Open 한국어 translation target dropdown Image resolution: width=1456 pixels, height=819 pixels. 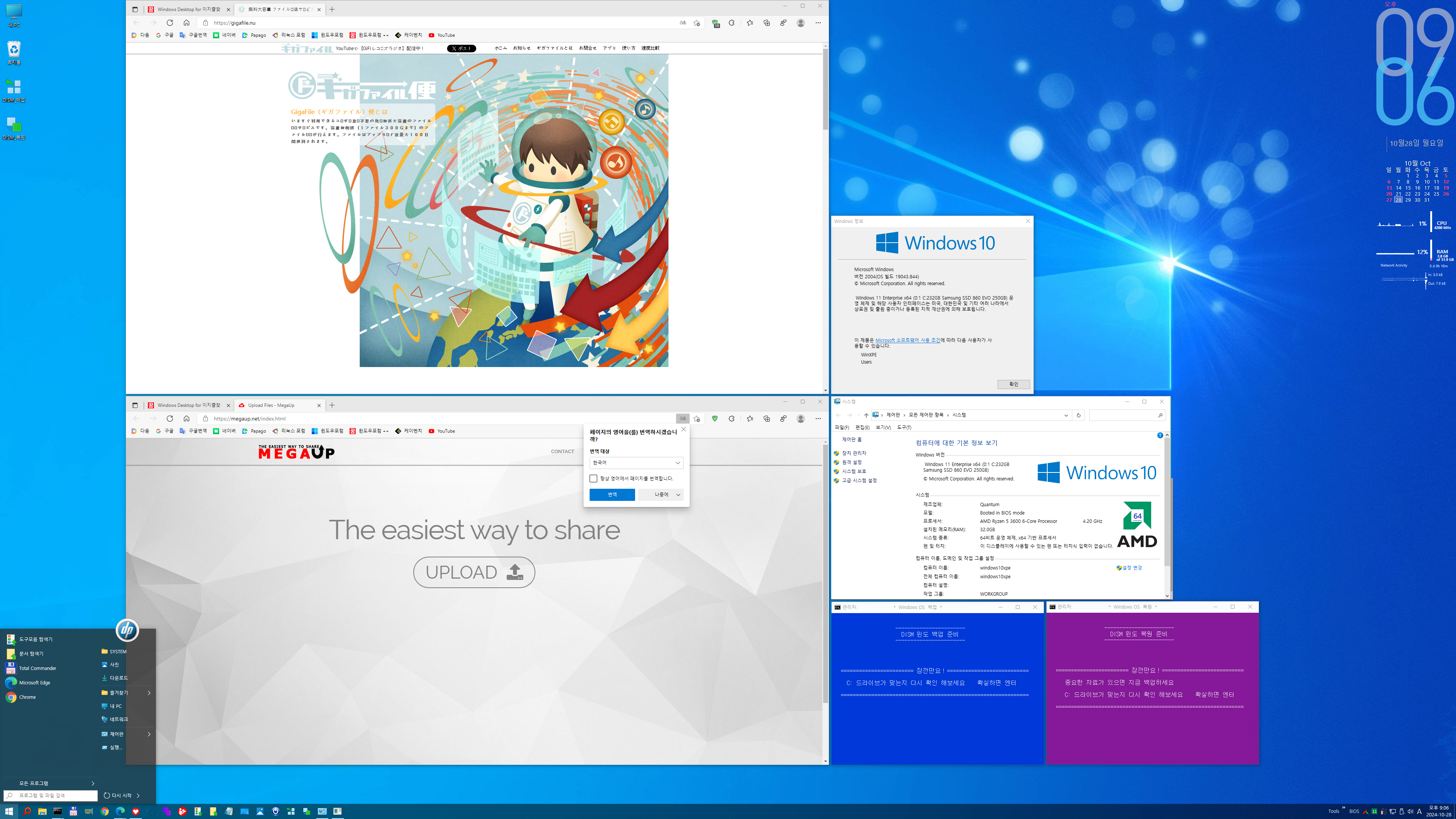click(x=637, y=463)
